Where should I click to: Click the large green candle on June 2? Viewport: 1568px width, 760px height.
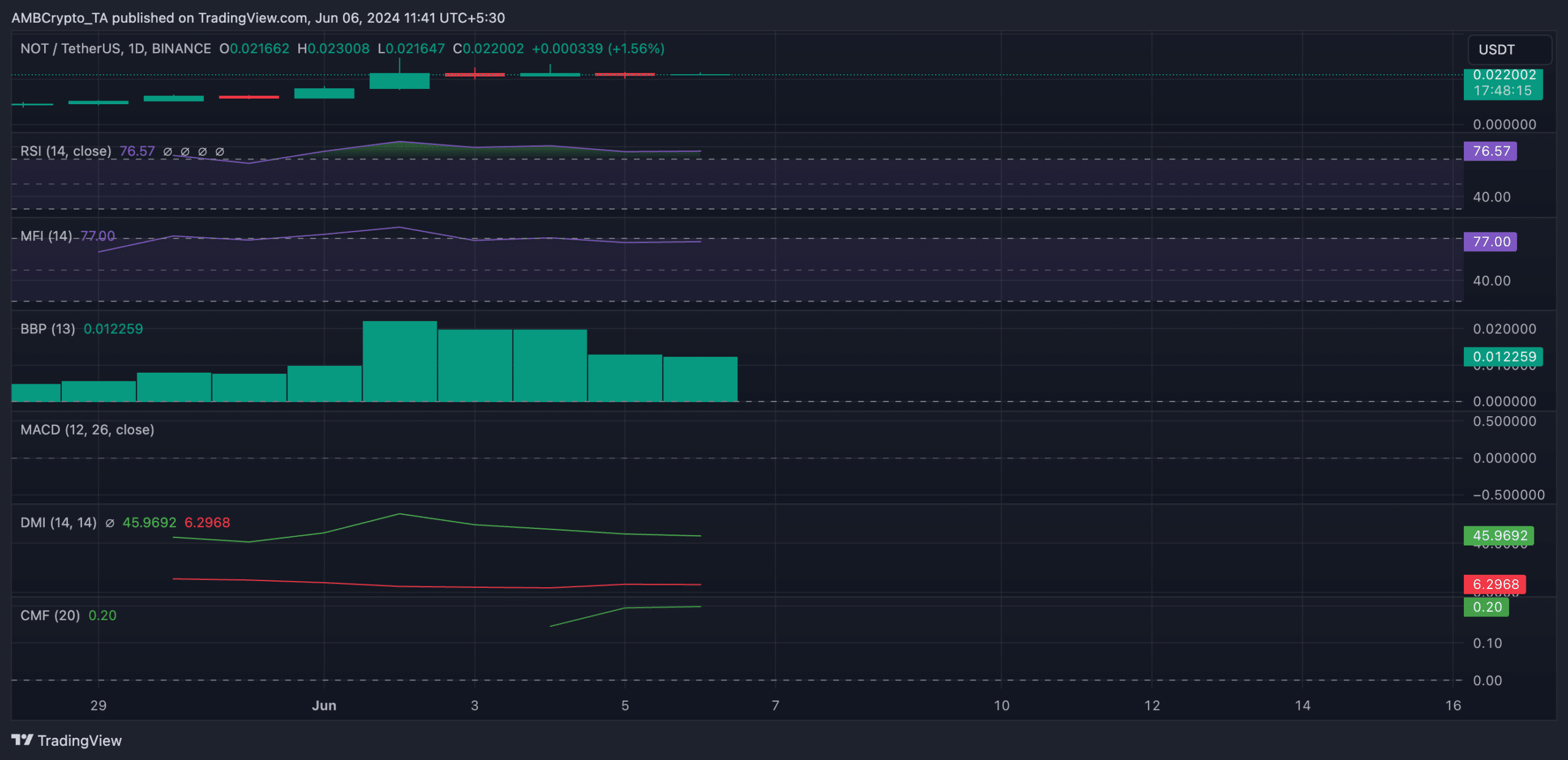coord(399,81)
